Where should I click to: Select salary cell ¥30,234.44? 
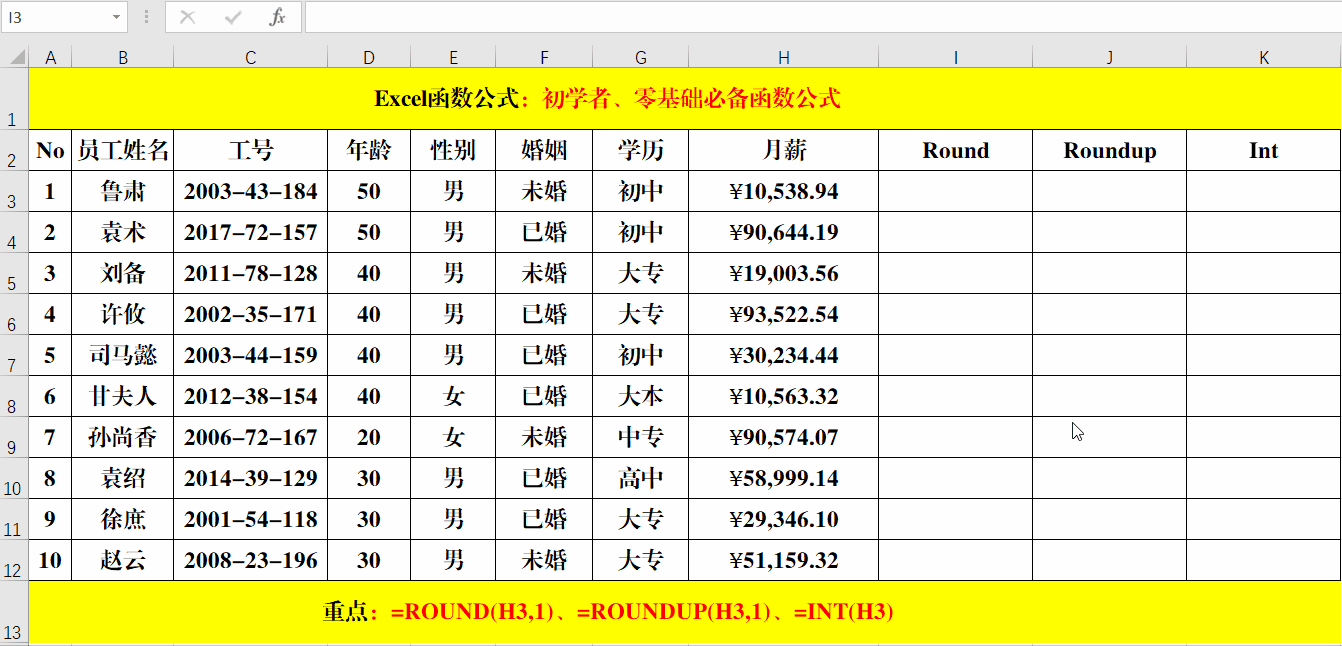click(x=784, y=355)
